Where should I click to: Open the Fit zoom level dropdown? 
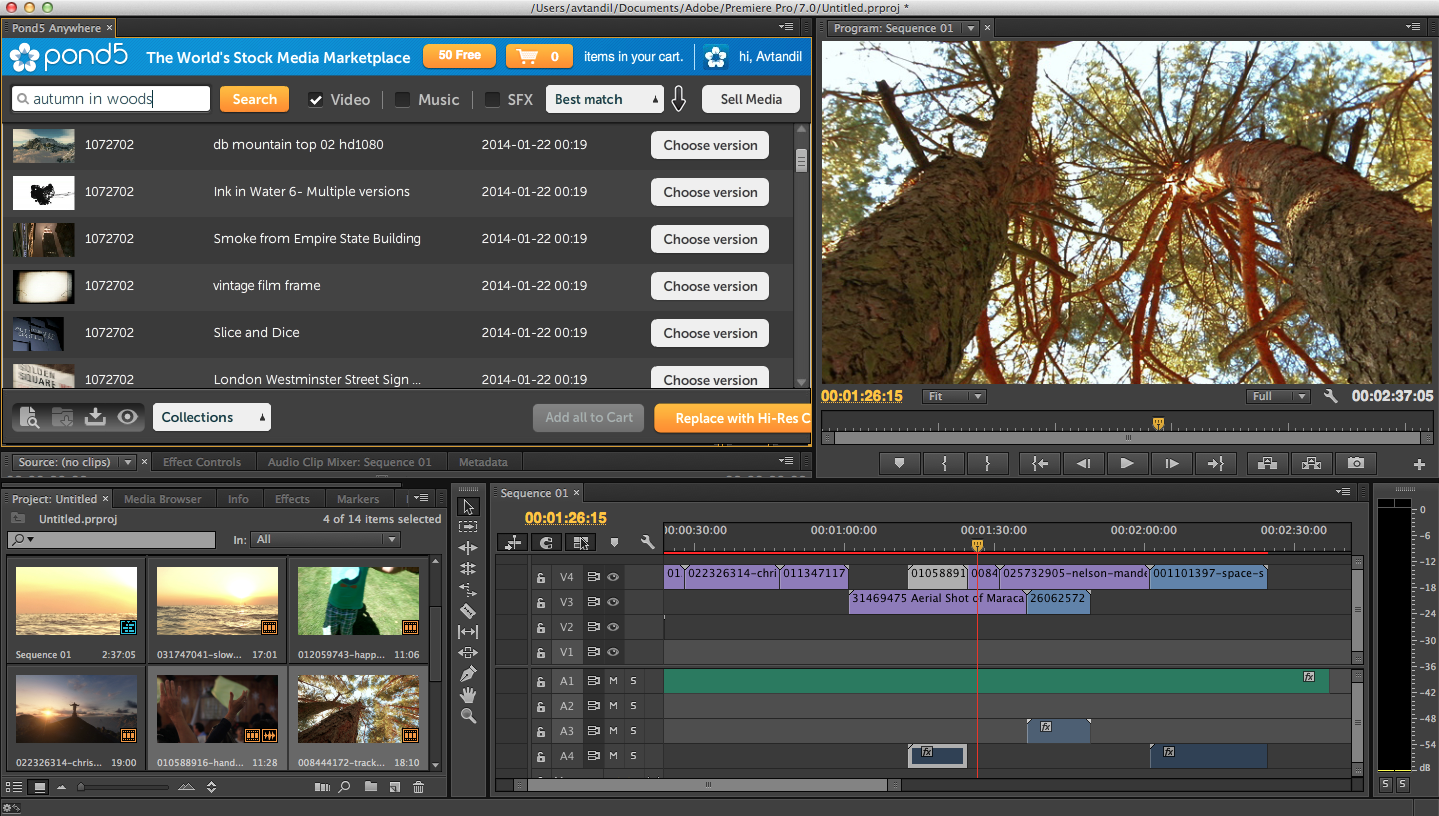[x=953, y=396]
